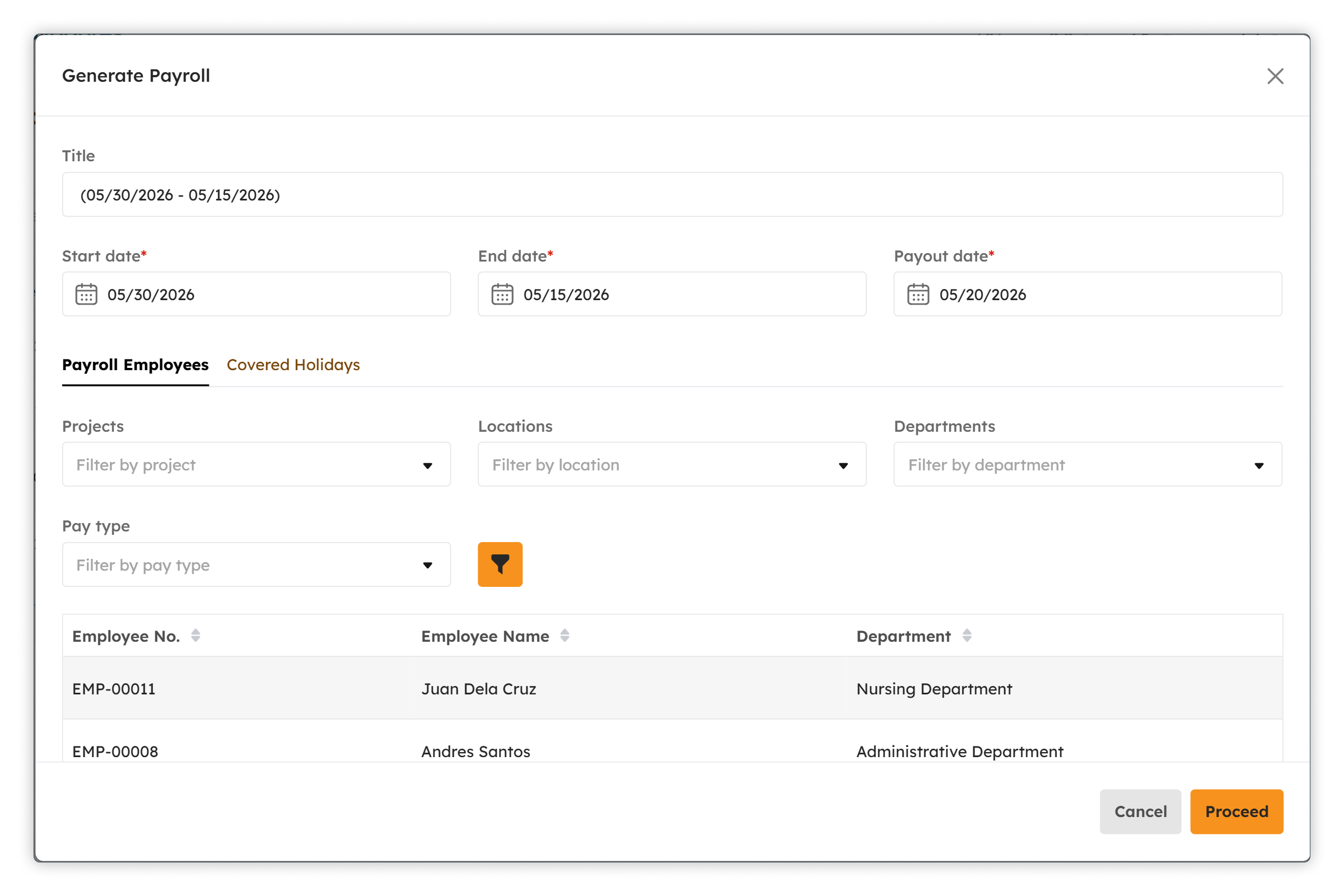Image resolution: width=1344 pixels, height=896 pixels.
Task: Select the Juan Dela Cruz name cell
Action: click(479, 689)
